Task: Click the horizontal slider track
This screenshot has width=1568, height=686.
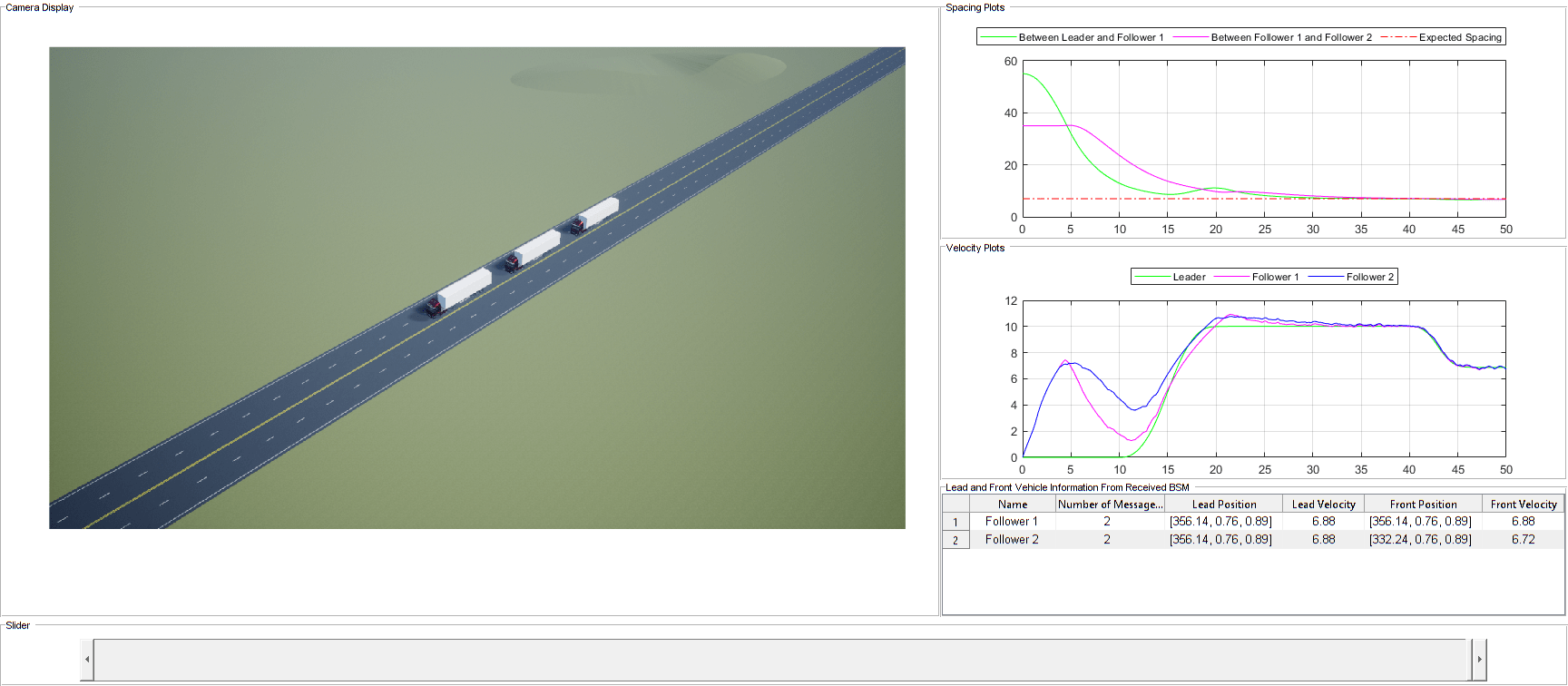Action: (779, 660)
